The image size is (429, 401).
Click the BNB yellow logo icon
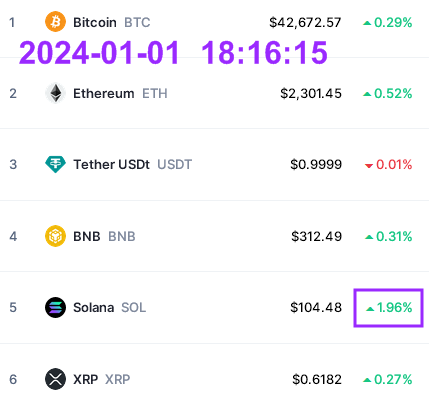point(55,236)
